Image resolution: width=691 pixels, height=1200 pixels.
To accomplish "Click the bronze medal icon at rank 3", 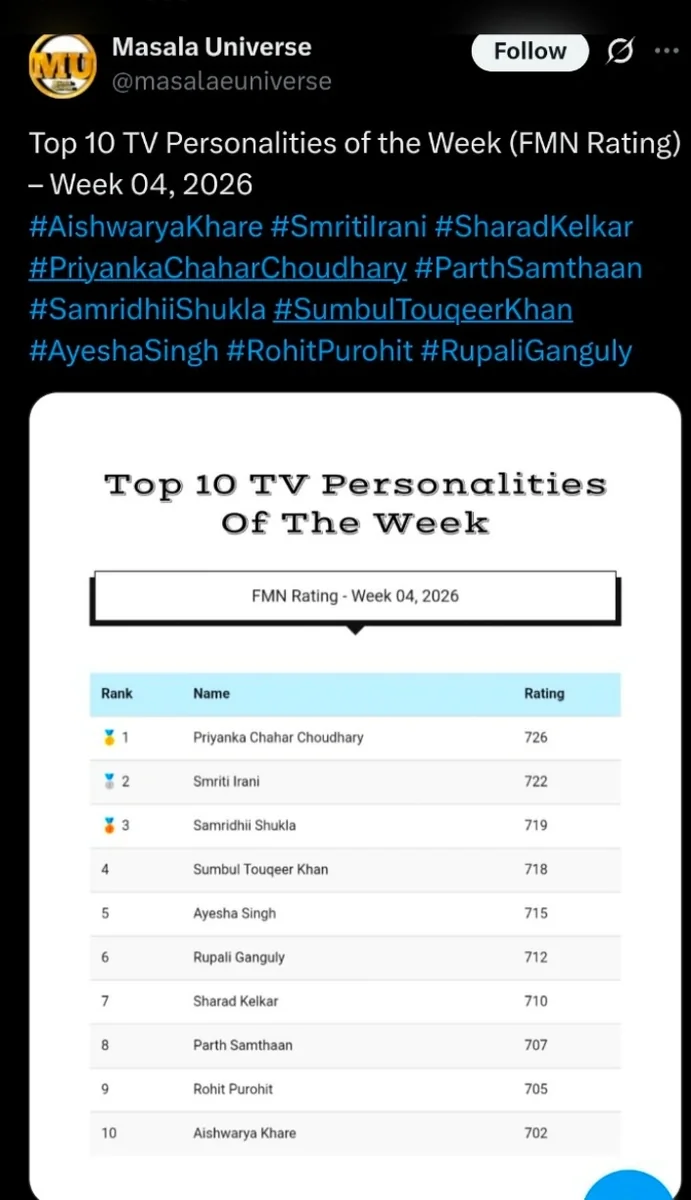I will click(x=108, y=826).
